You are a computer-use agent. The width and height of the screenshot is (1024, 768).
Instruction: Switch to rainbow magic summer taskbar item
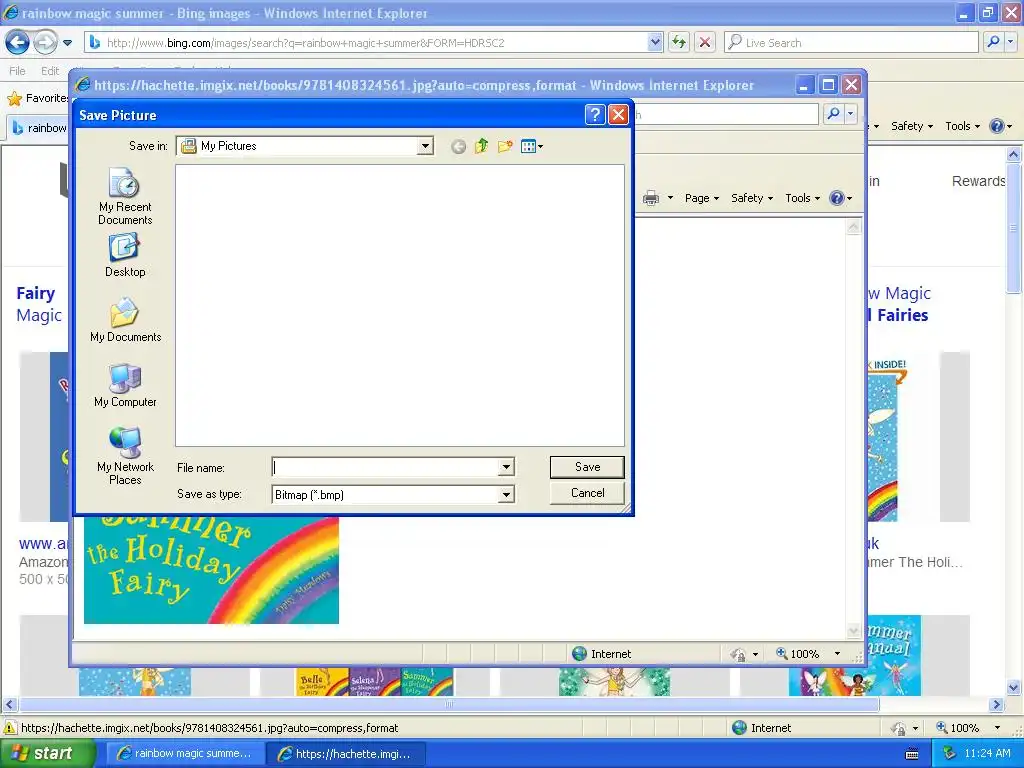(185, 754)
